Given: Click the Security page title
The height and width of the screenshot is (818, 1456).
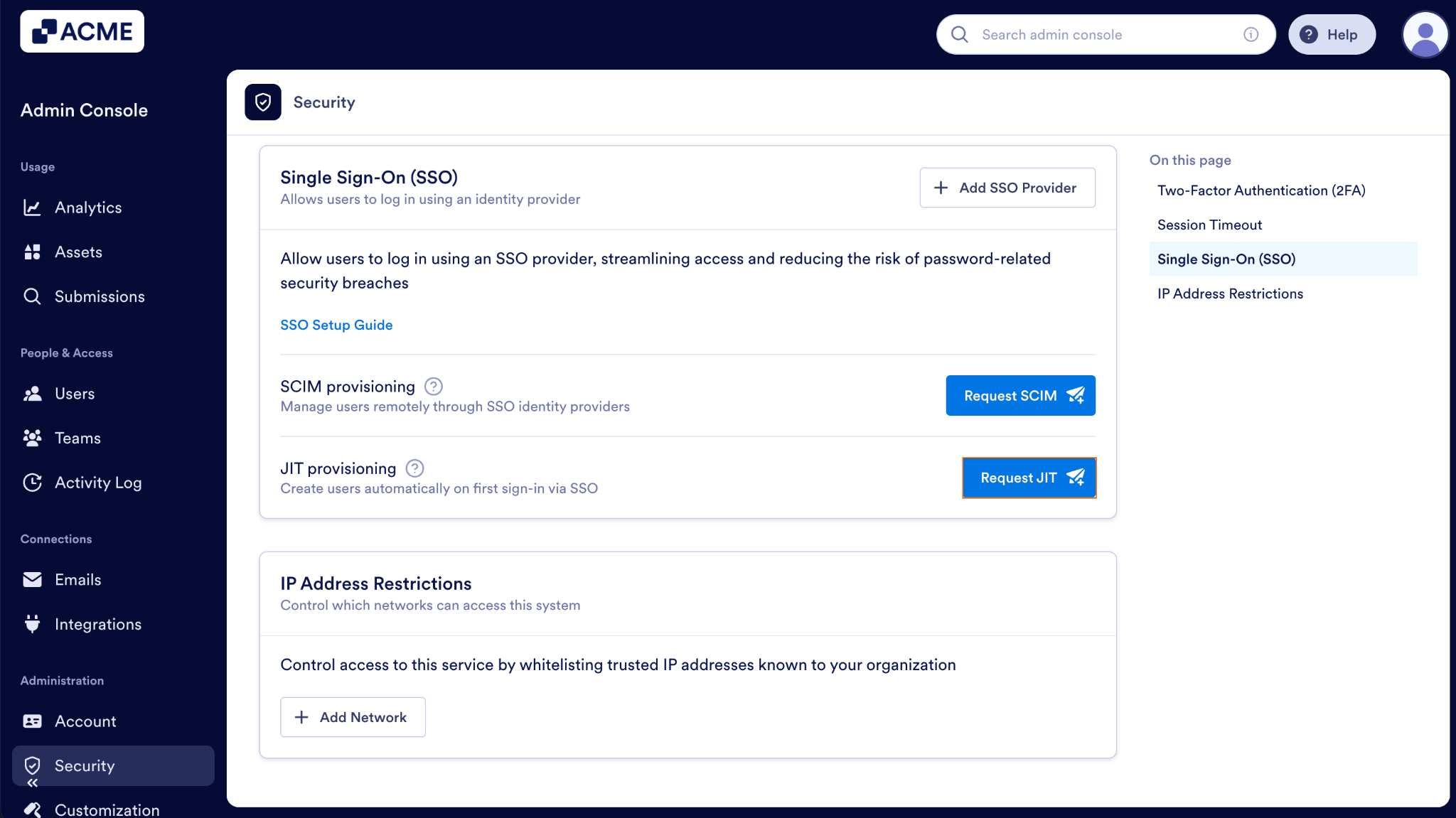Looking at the screenshot, I should pyautogui.click(x=324, y=102).
